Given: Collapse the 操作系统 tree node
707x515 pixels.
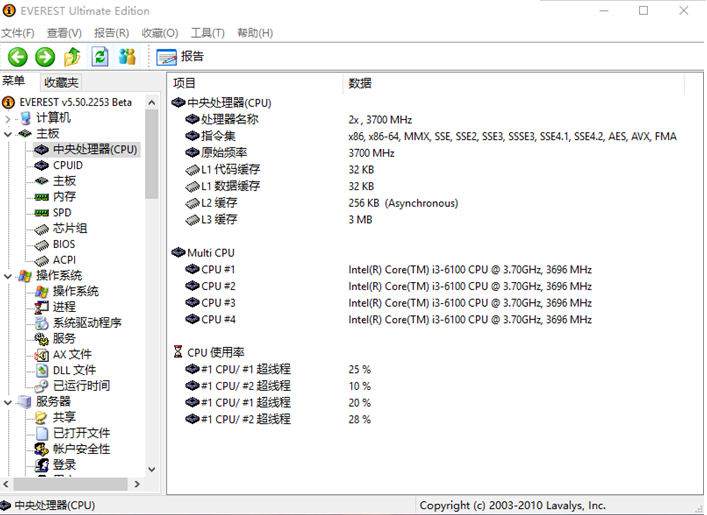Looking at the screenshot, I should (x=9, y=276).
